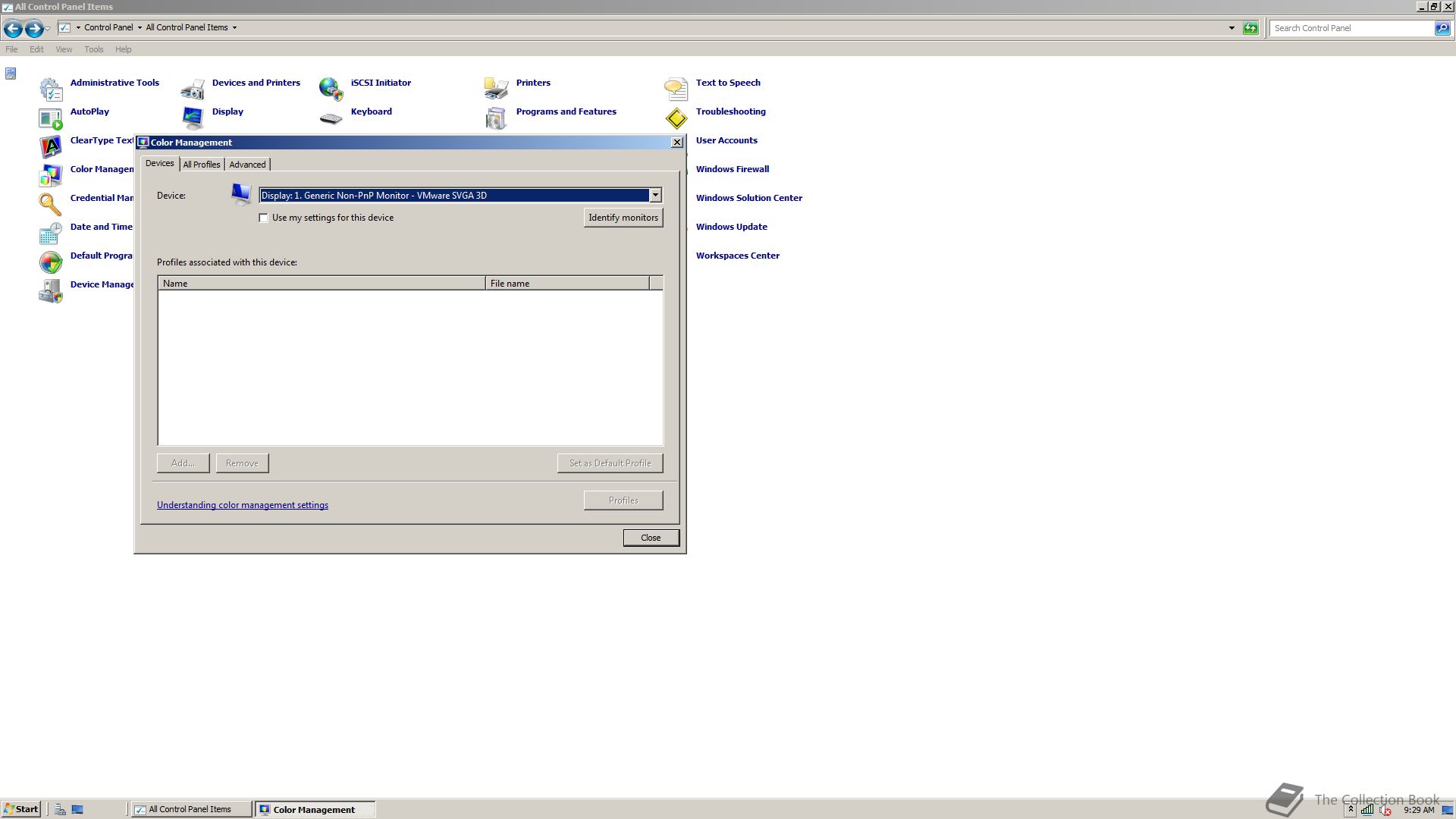1456x819 pixels.
Task: Open the network signal tray icon
Action: [x=1367, y=810]
